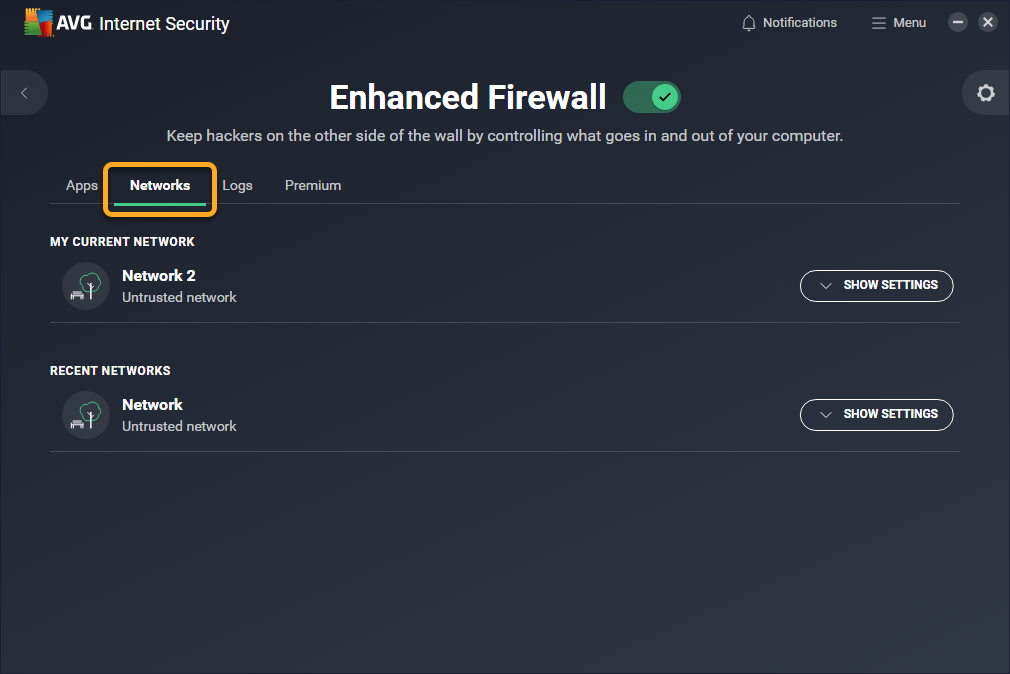Click the Network 2 park icon

86,286
